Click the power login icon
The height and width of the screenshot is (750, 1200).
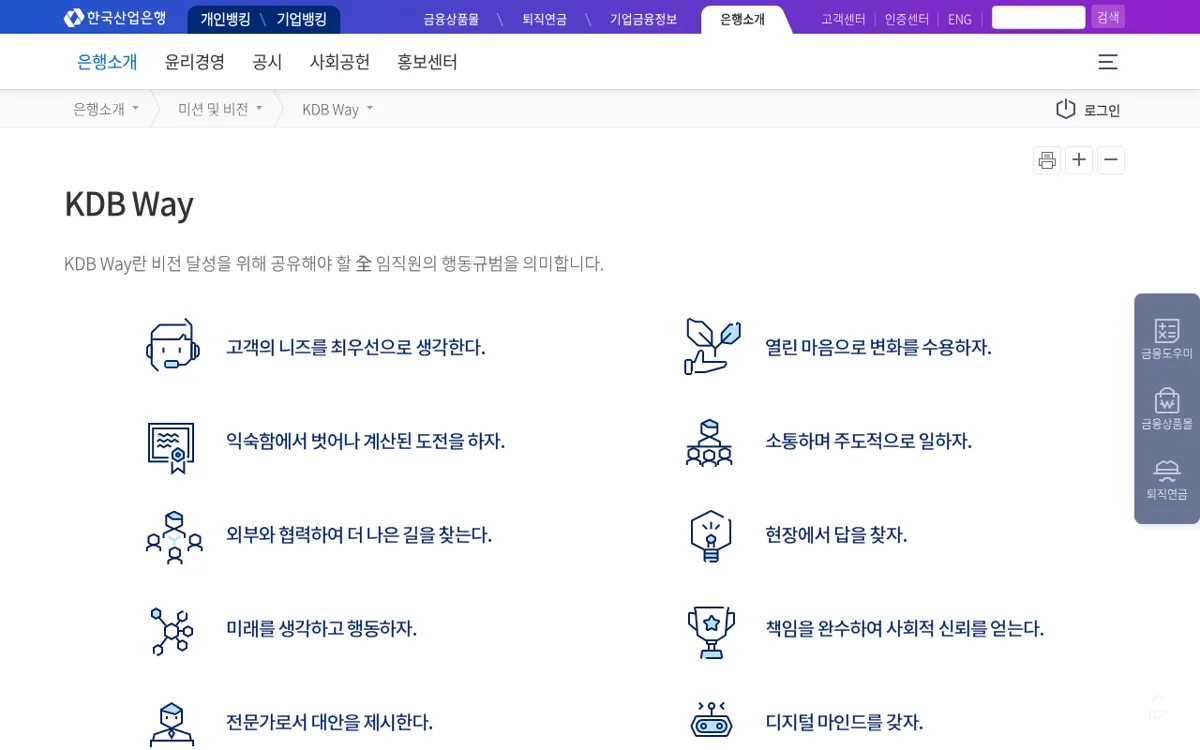[1066, 109]
